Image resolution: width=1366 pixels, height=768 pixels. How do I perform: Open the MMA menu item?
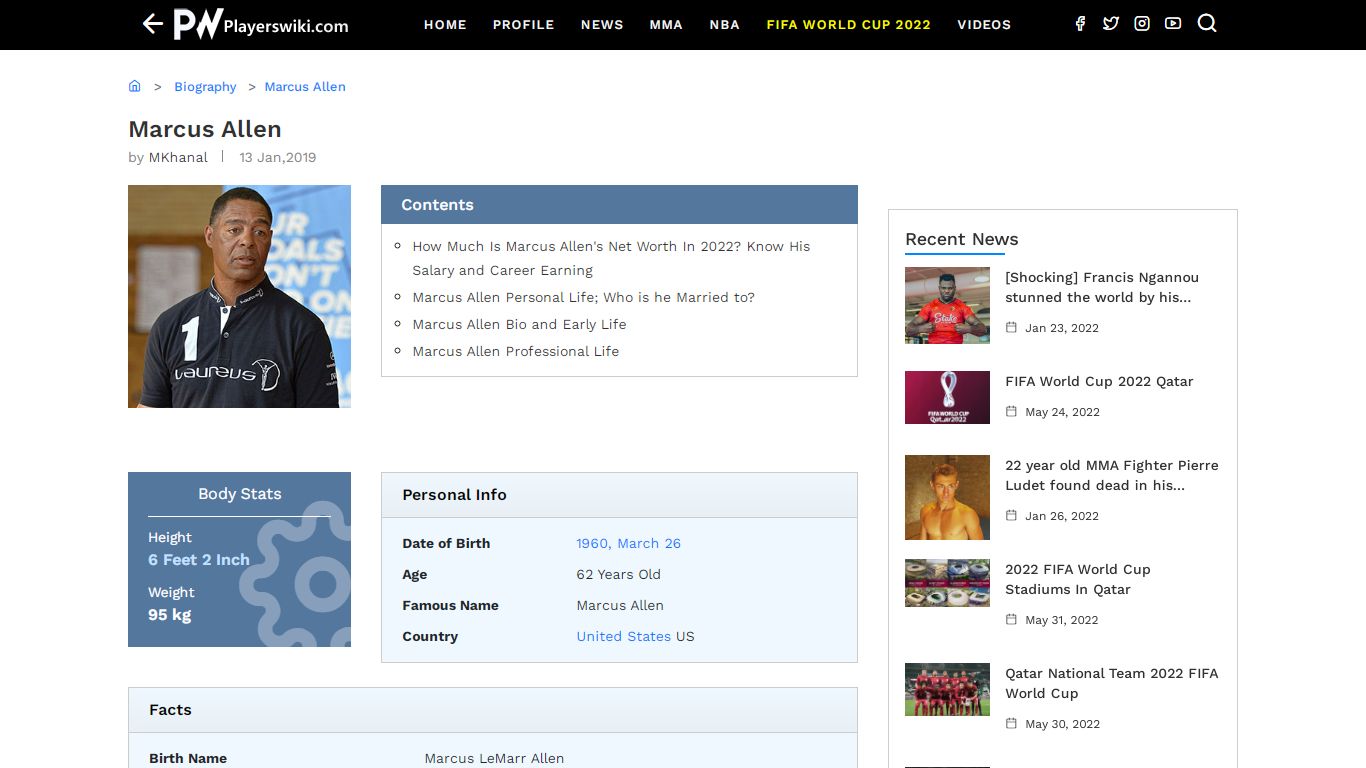[x=666, y=25]
